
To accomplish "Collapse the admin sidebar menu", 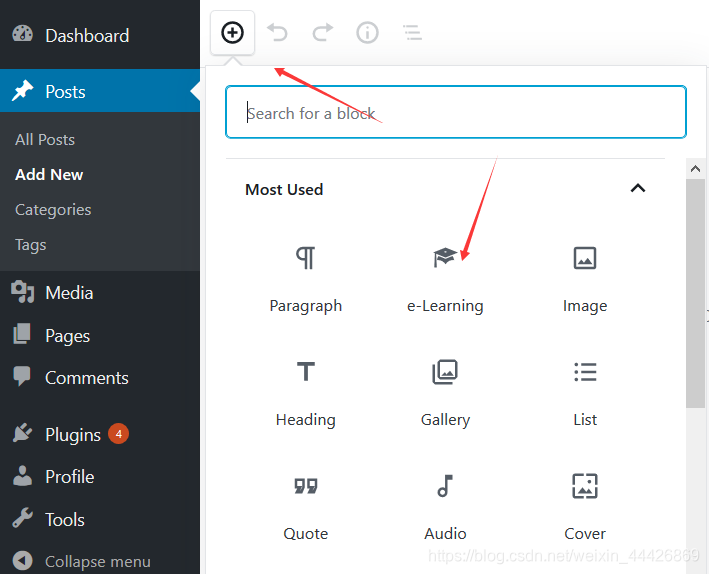I will click(100, 561).
